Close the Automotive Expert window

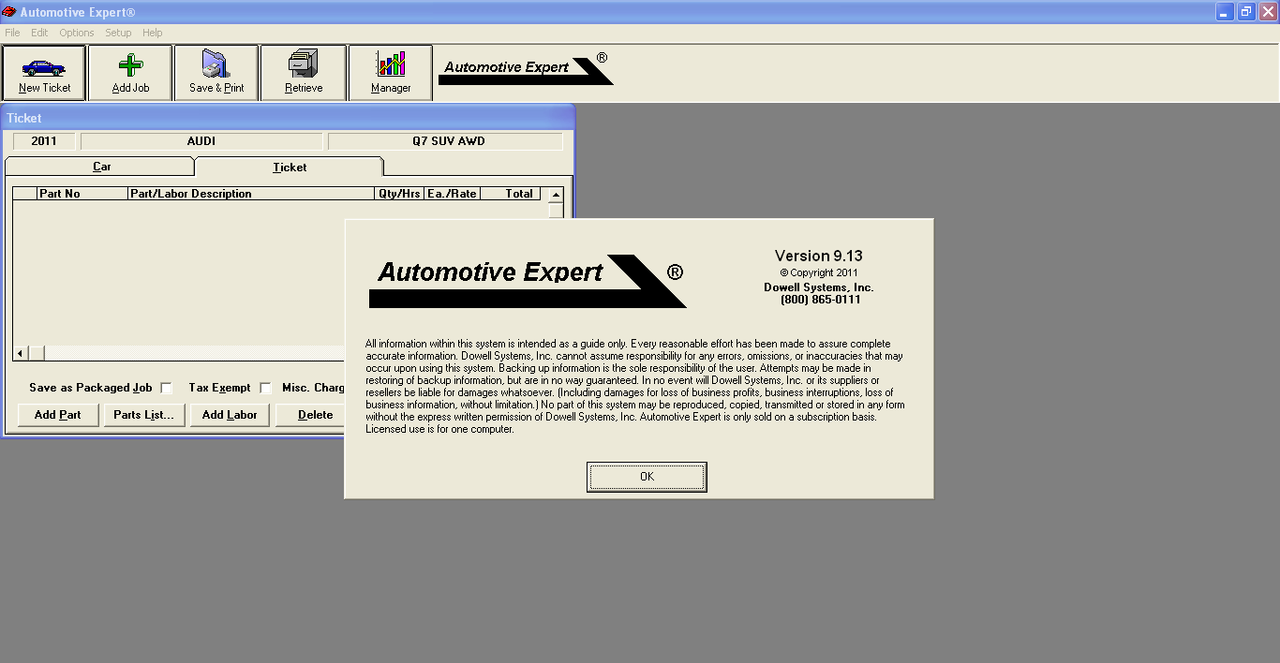coord(1267,12)
